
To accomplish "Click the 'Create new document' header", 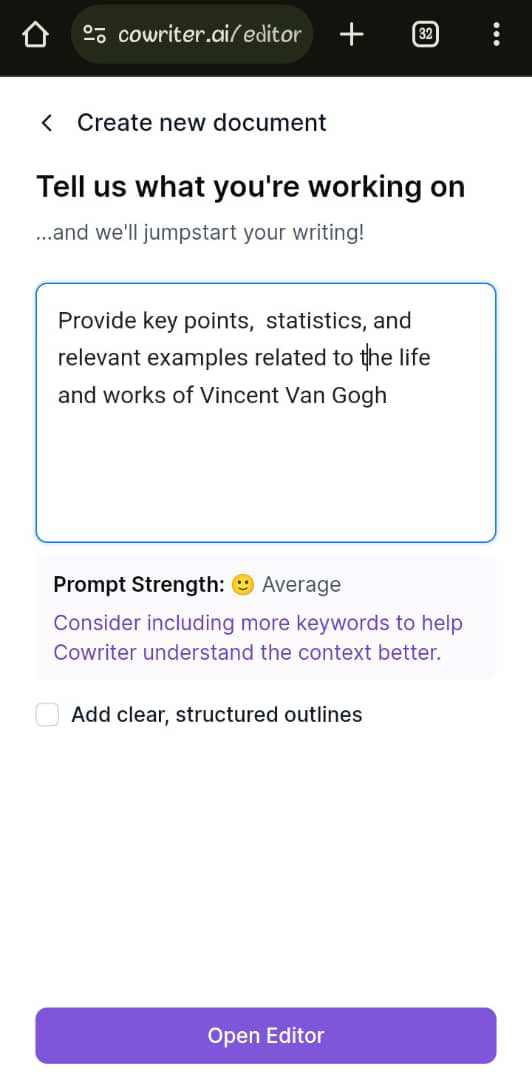I will point(202,123).
